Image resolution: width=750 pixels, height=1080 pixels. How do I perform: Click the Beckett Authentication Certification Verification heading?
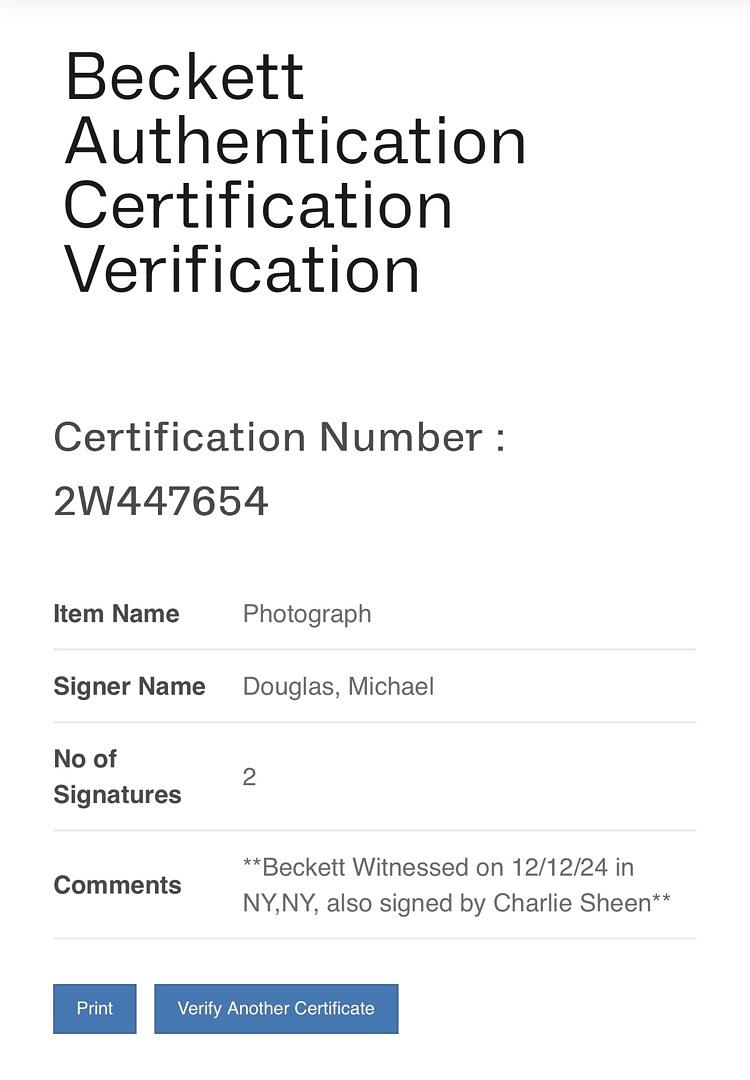click(x=295, y=172)
